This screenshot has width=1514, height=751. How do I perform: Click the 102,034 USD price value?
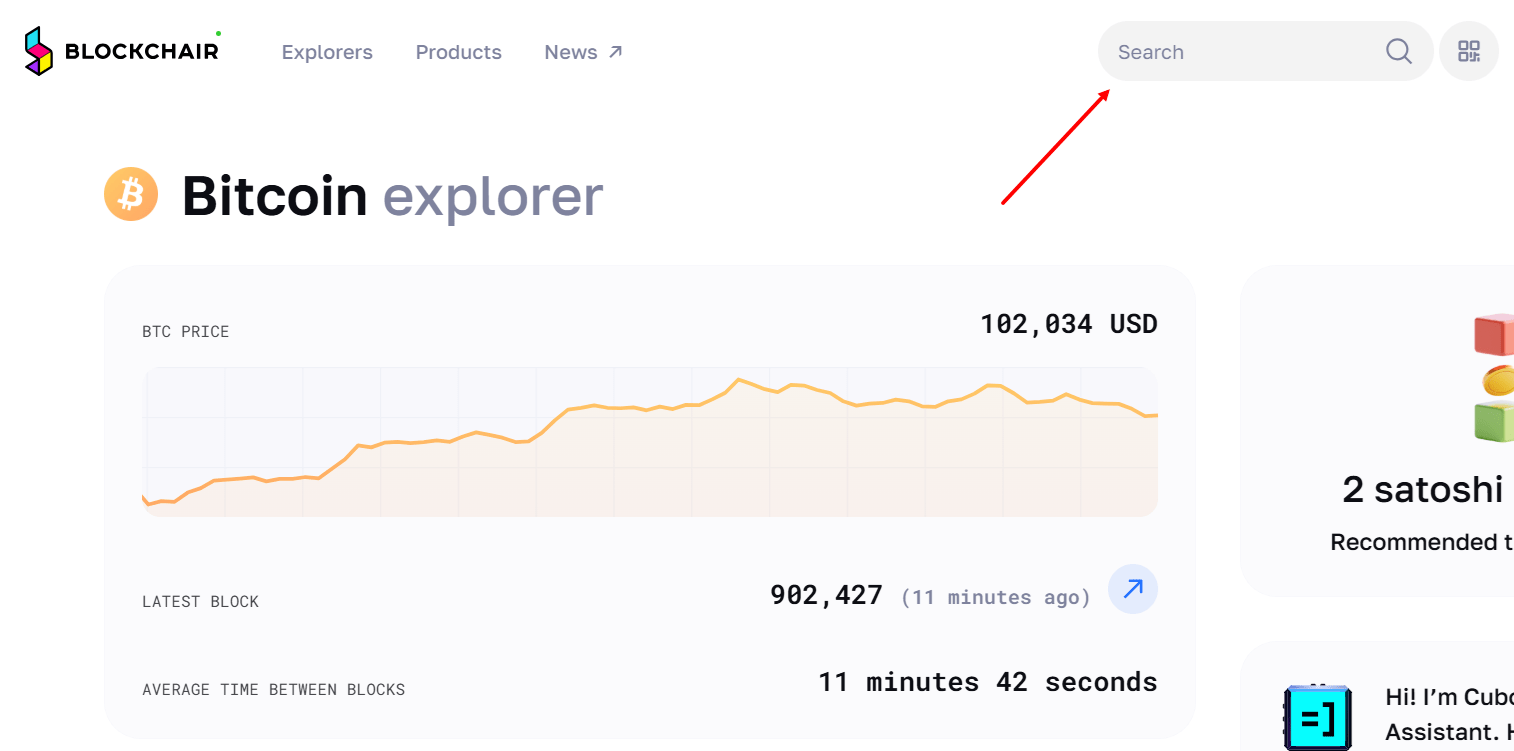pyautogui.click(x=1069, y=324)
